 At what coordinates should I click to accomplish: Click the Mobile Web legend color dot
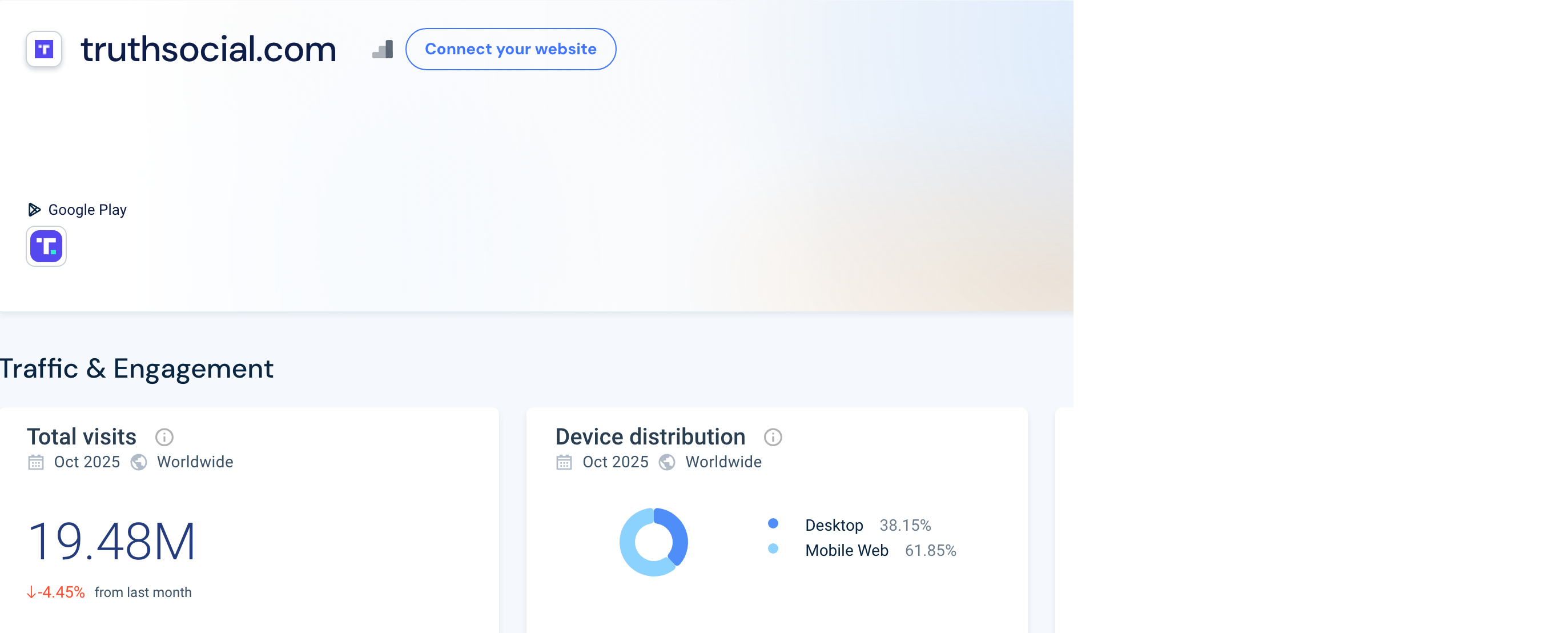tap(773, 548)
